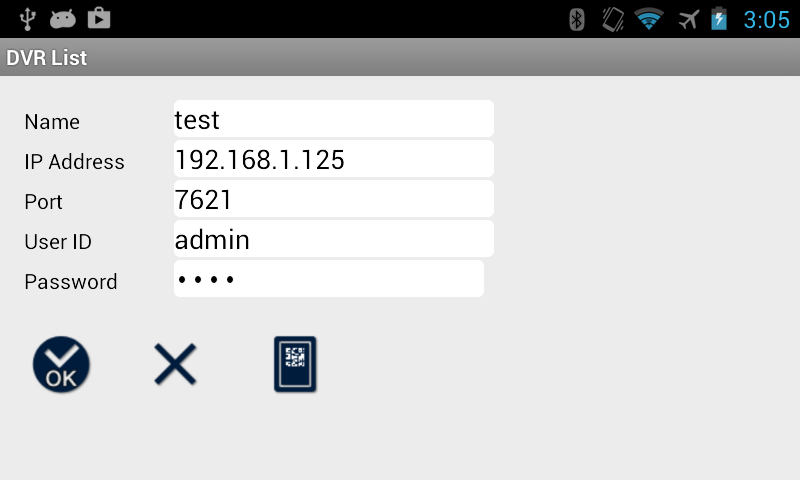The width and height of the screenshot is (800, 480).
Task: Edit the IP Address field 192.168.1.125
Action: [x=334, y=159]
